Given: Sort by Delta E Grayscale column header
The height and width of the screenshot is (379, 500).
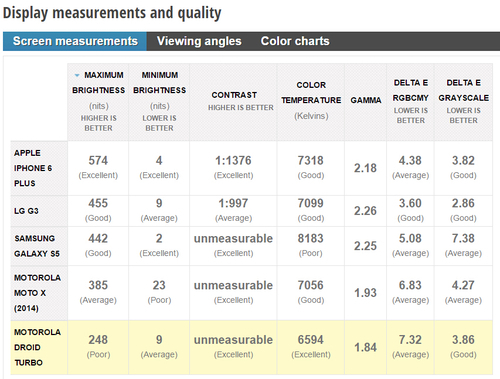Looking at the screenshot, I should point(463,102).
